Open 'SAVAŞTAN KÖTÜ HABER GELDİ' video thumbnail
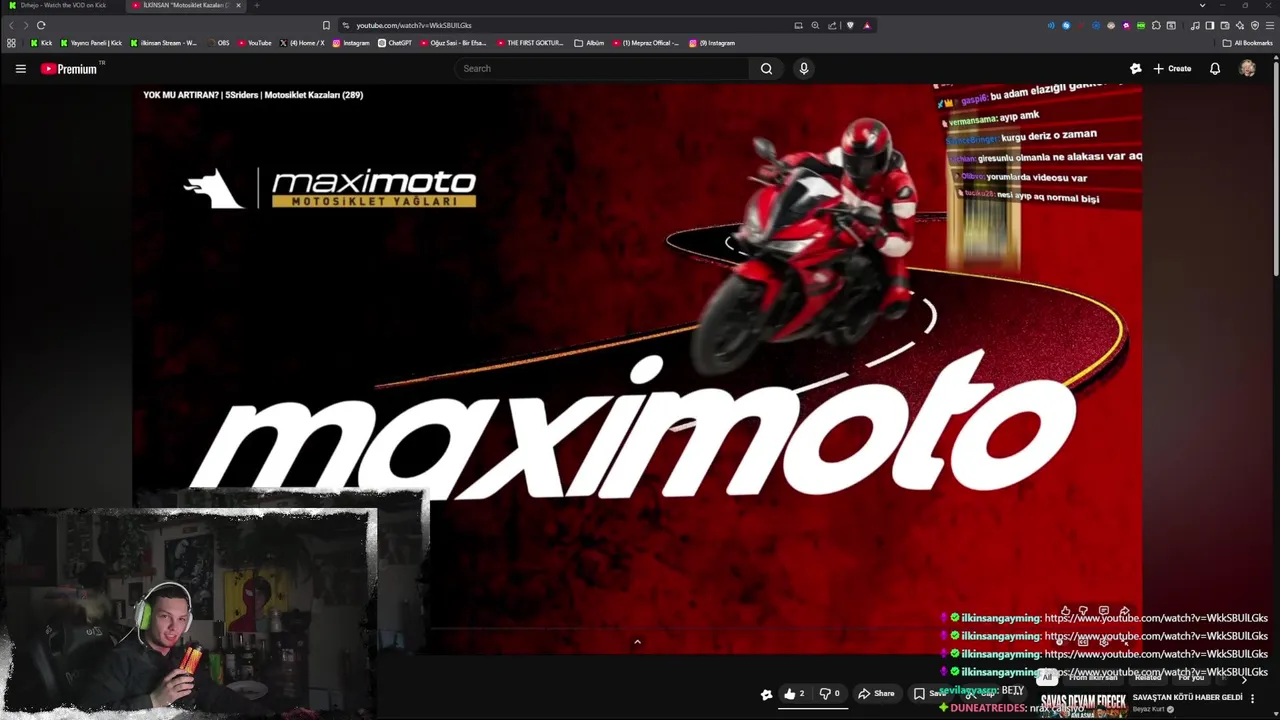 pyautogui.click(x=1083, y=705)
